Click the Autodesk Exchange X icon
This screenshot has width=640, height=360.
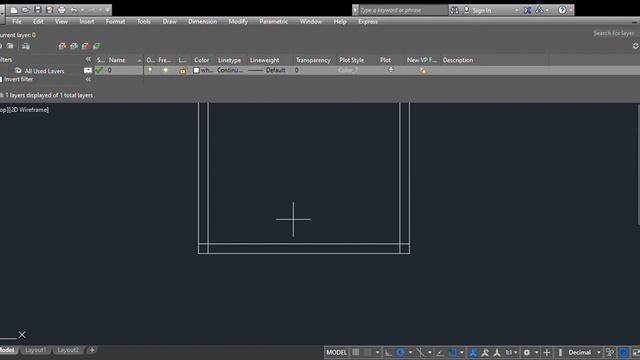[x=527, y=10]
